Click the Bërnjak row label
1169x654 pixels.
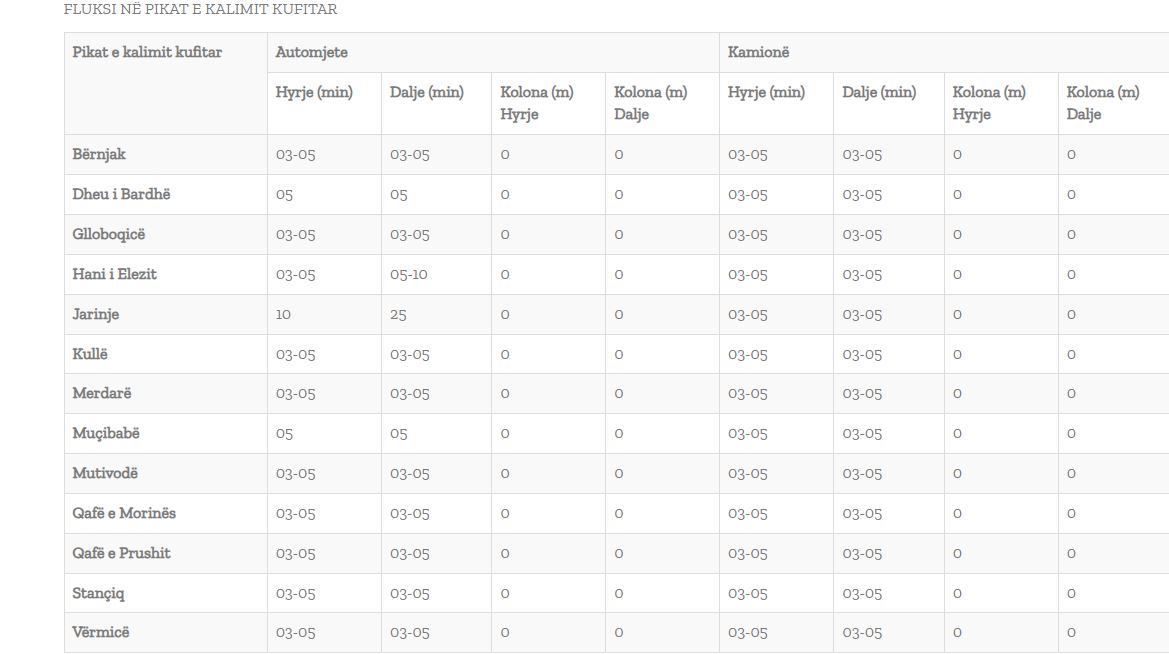[99, 154]
